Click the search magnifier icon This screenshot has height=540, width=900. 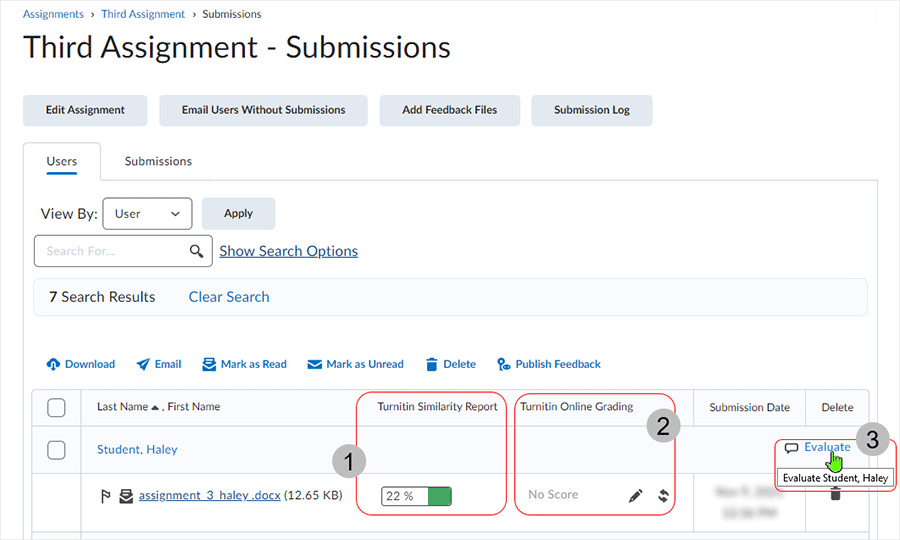tap(196, 251)
